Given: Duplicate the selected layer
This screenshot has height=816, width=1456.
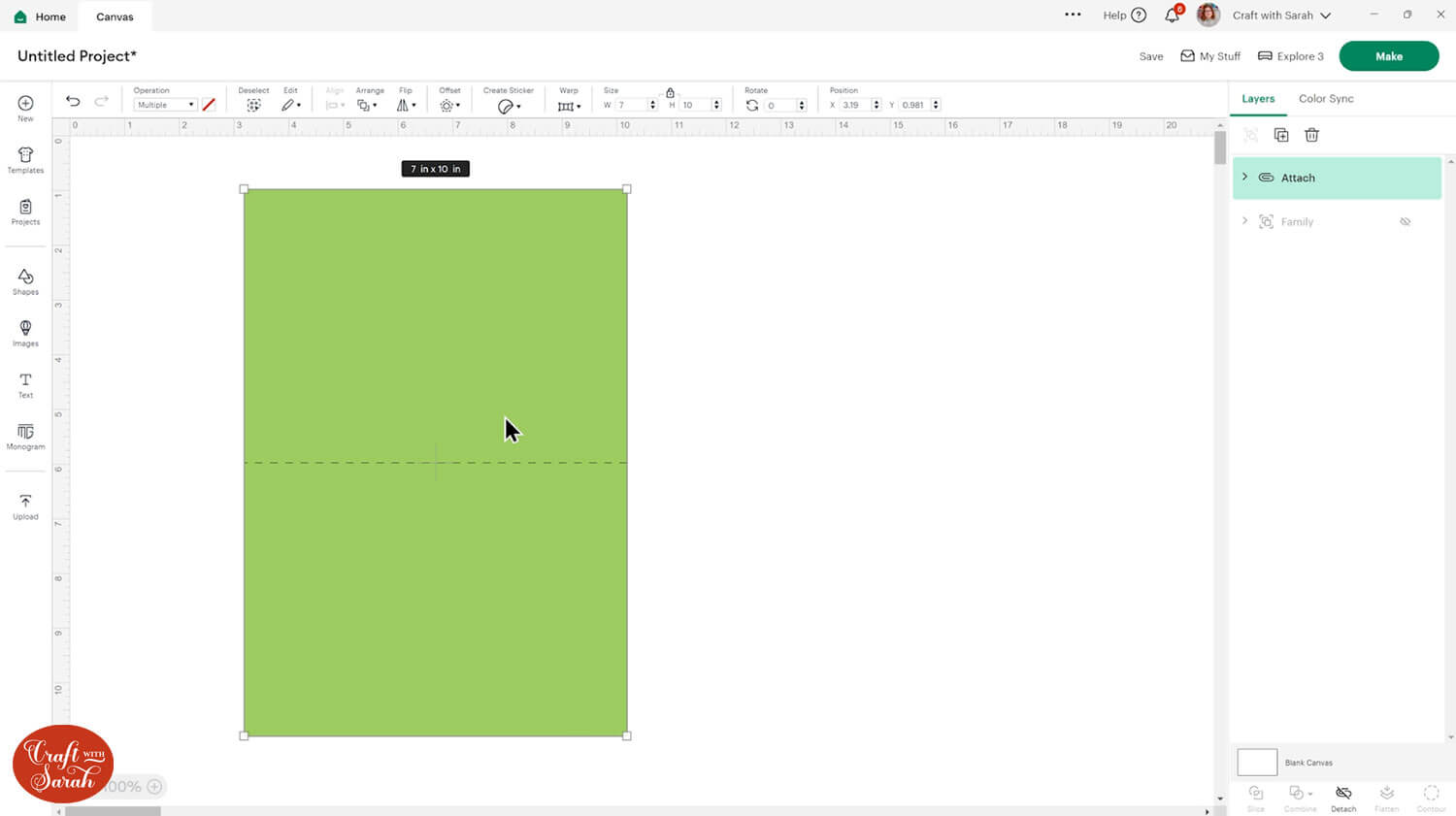Looking at the screenshot, I should pyautogui.click(x=1281, y=136).
